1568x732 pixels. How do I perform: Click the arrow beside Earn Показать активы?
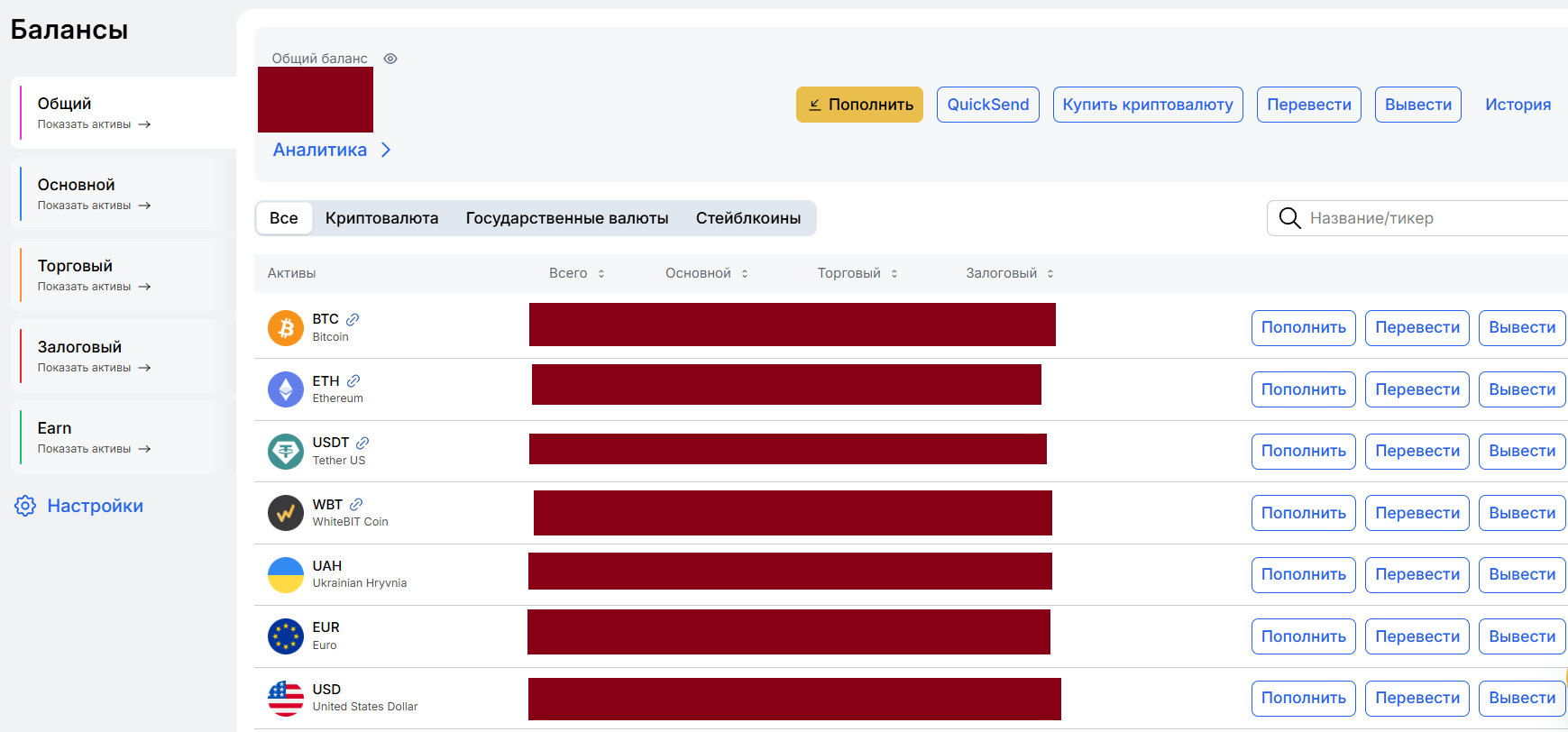tap(144, 449)
